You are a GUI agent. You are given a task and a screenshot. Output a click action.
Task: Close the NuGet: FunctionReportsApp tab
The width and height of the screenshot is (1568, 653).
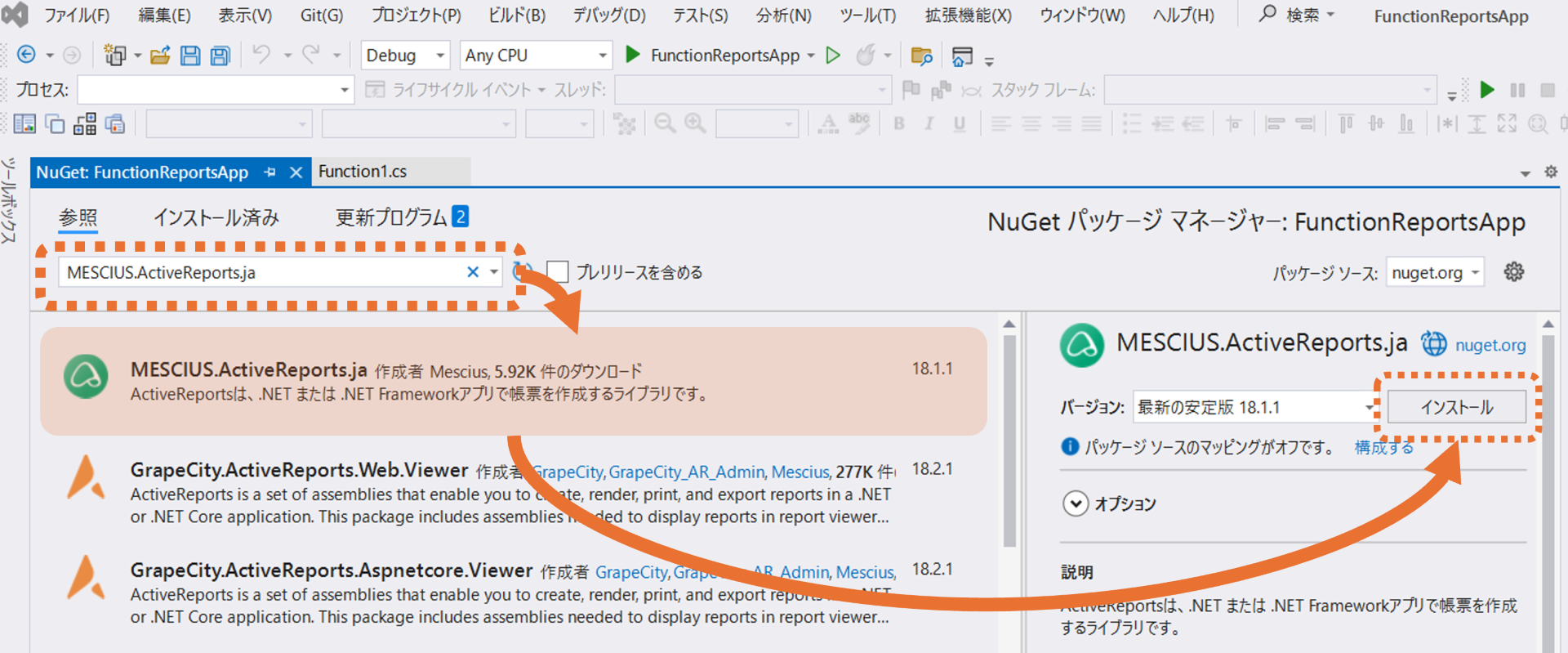296,172
